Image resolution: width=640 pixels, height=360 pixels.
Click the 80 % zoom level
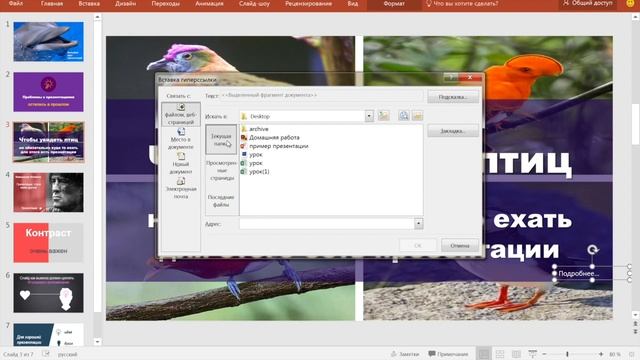tap(615, 354)
